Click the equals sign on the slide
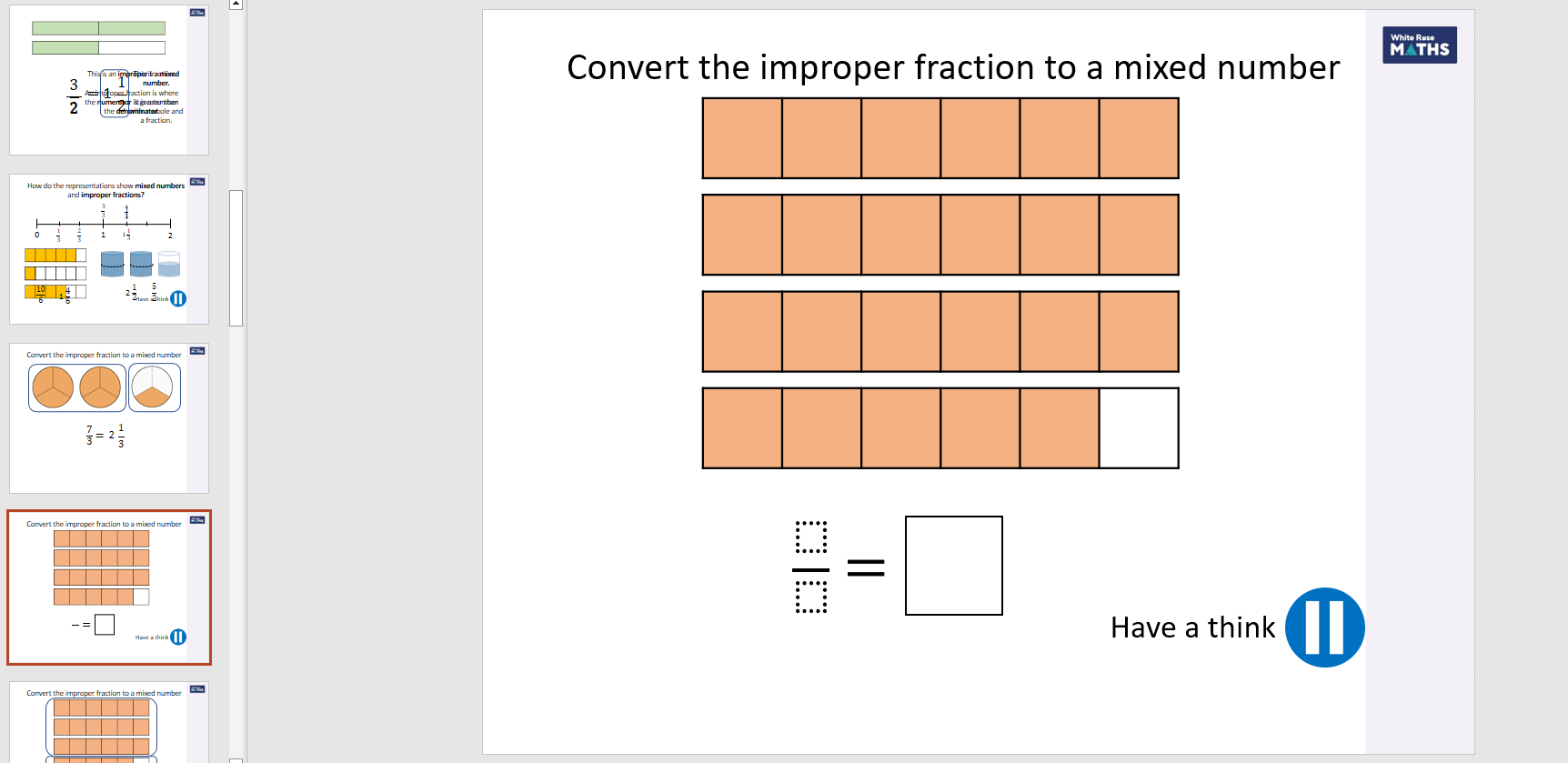 (x=866, y=568)
